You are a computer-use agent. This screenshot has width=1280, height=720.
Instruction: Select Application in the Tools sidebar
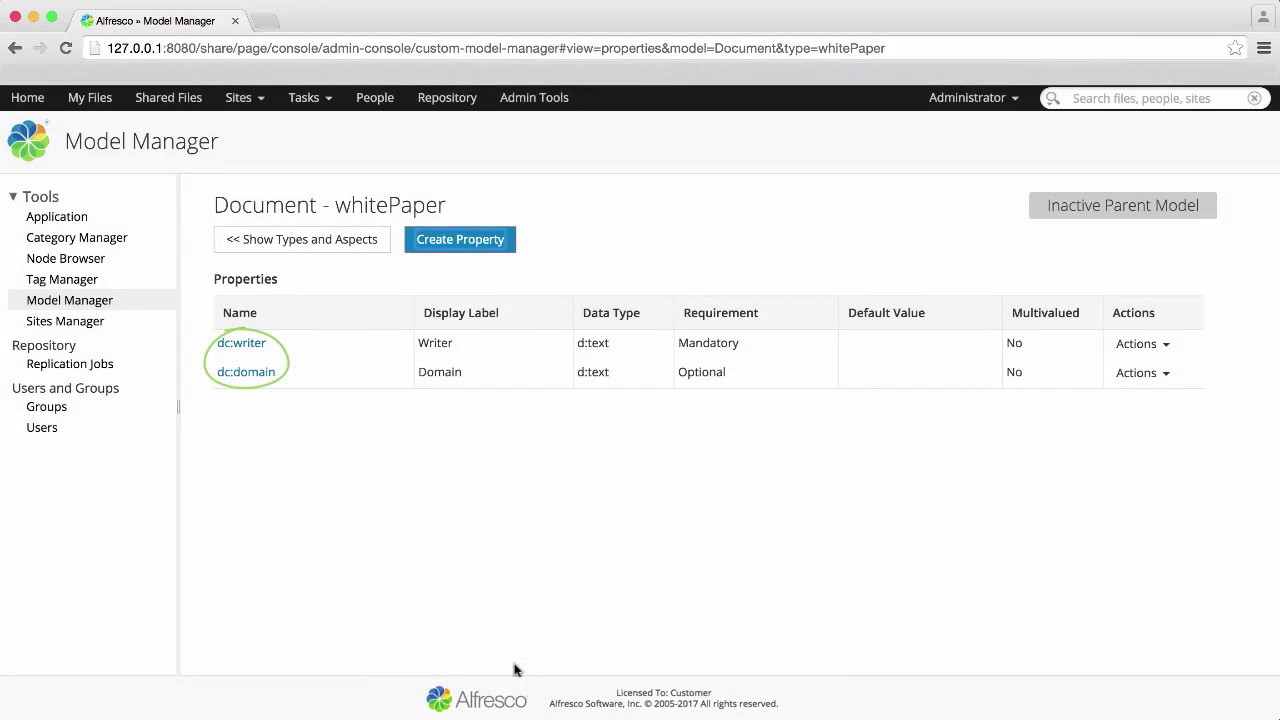point(57,217)
